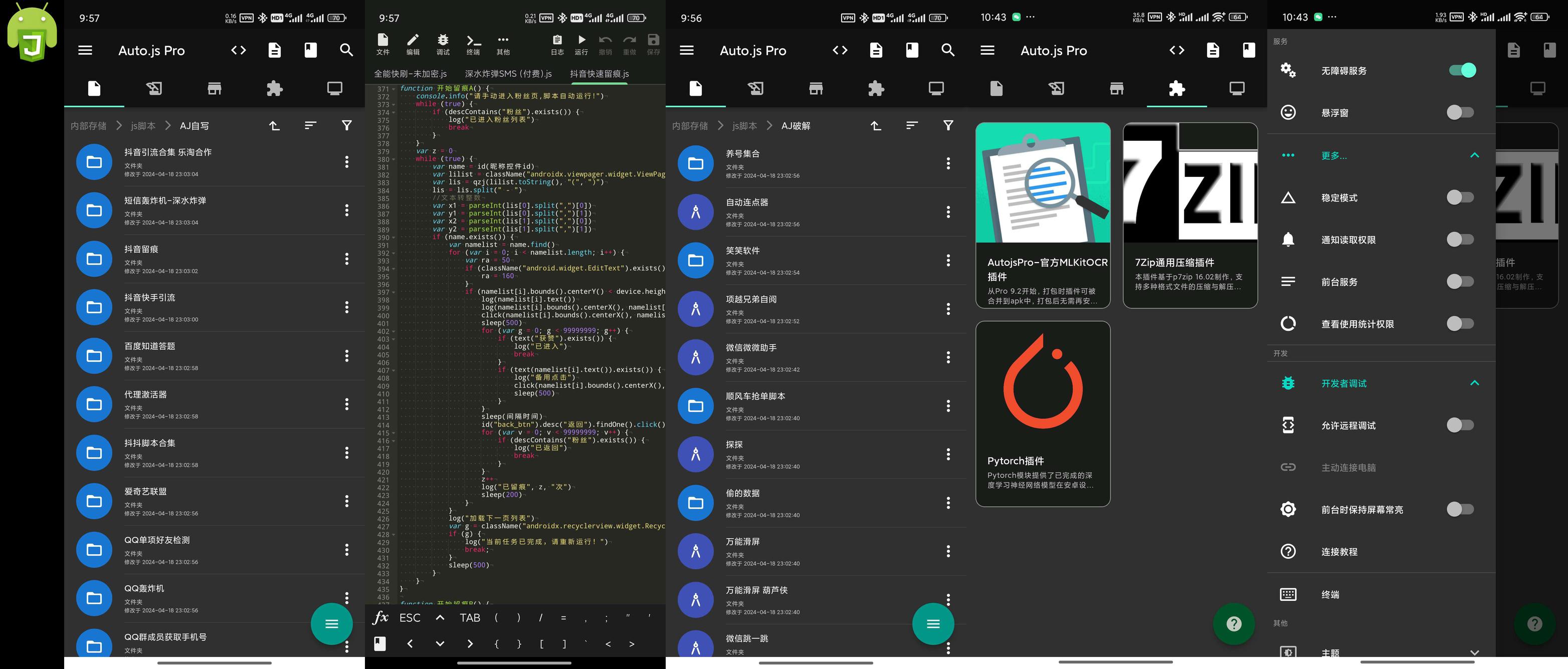
Task: Open the 编辑 pencil tool in the editor
Action: click(413, 45)
